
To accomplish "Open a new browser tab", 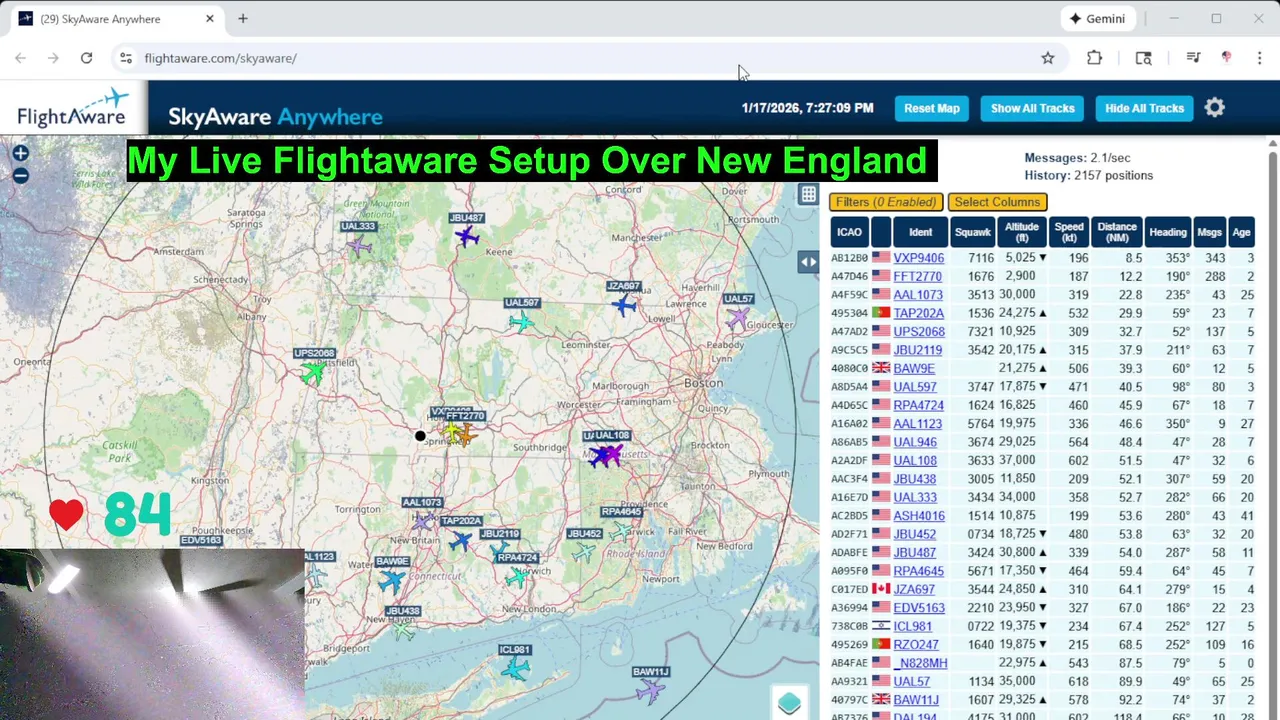I will point(242,18).
